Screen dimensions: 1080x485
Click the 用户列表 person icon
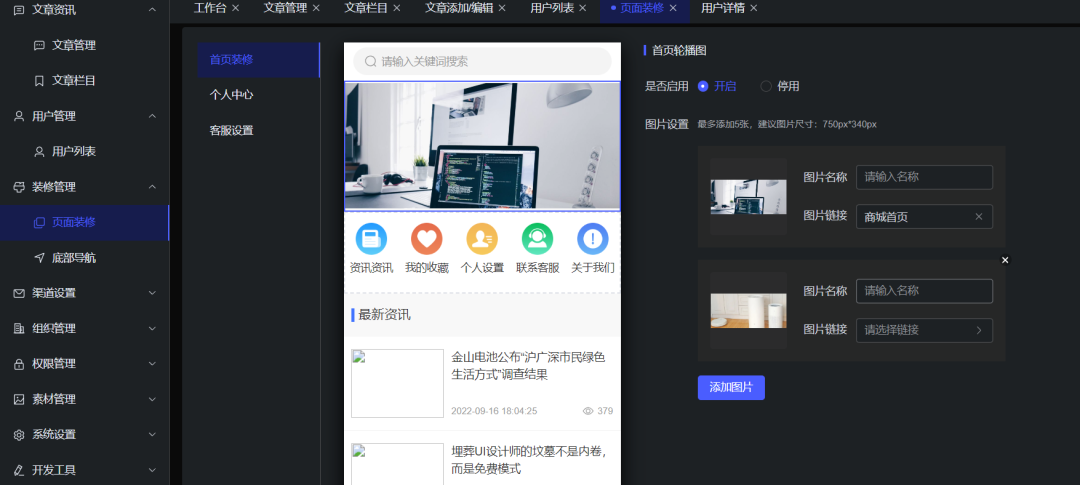(39, 152)
